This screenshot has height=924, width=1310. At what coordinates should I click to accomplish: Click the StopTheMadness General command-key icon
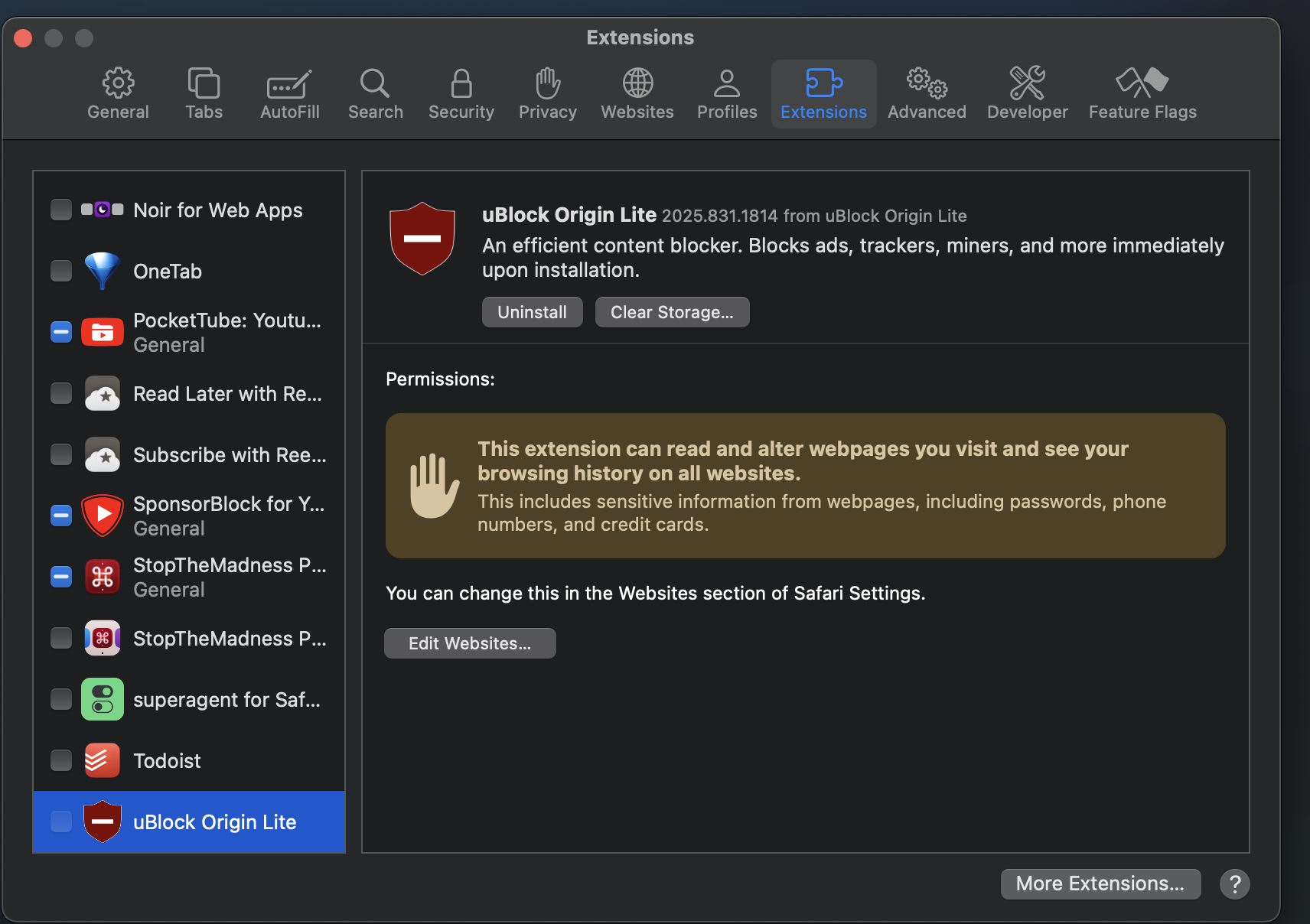[x=103, y=577]
